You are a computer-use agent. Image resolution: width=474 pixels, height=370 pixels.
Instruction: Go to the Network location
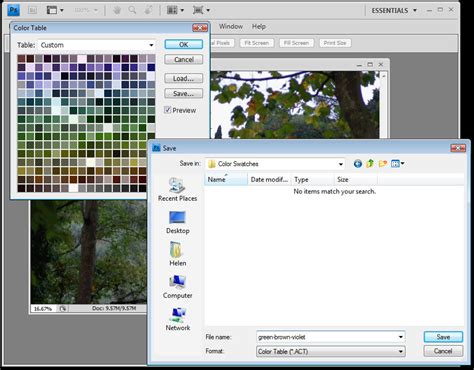pyautogui.click(x=177, y=319)
